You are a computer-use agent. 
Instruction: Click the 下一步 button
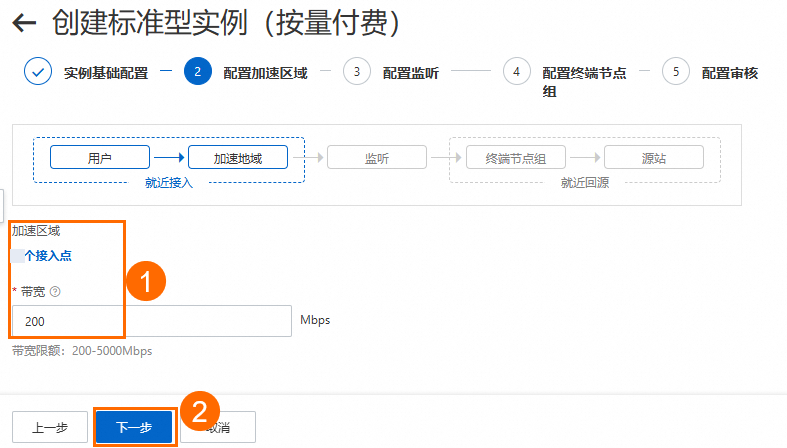click(x=134, y=427)
